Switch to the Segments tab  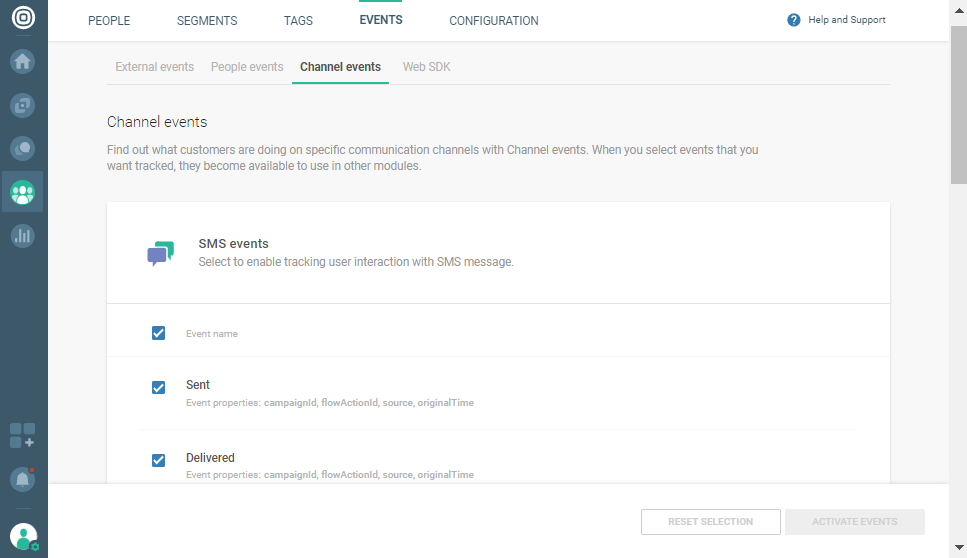(207, 21)
